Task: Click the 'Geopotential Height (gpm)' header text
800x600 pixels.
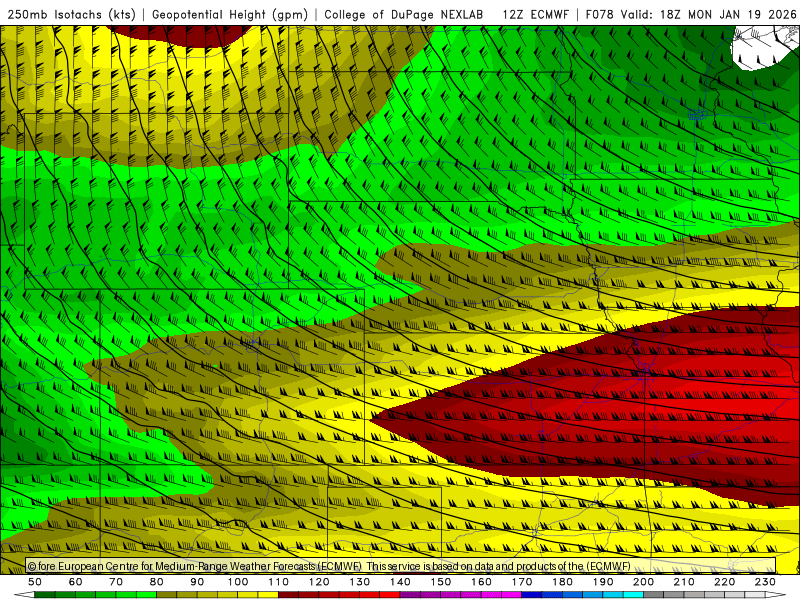Action: (230, 15)
